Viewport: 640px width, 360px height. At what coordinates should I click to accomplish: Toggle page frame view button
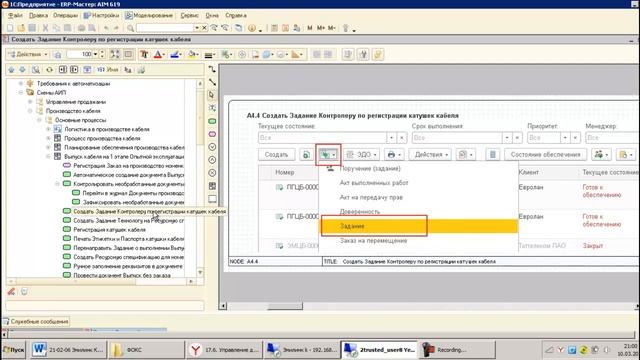[128, 54]
